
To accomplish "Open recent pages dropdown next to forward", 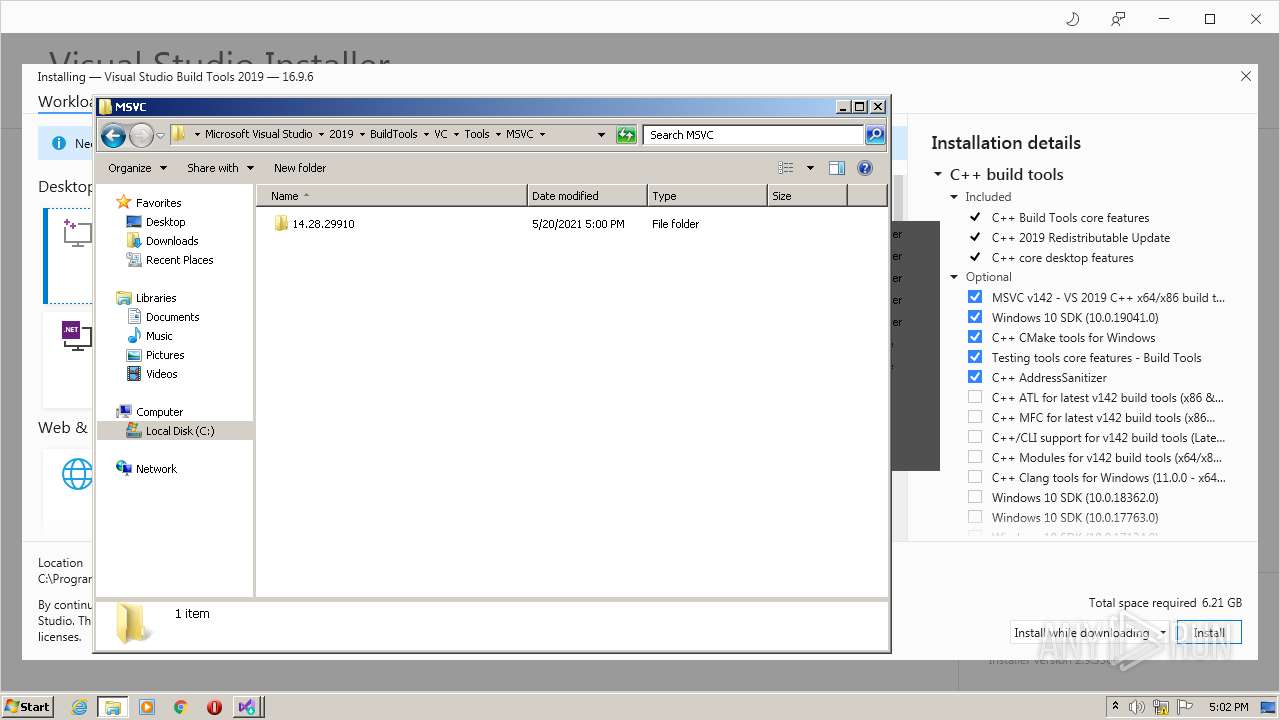I will point(161,135).
